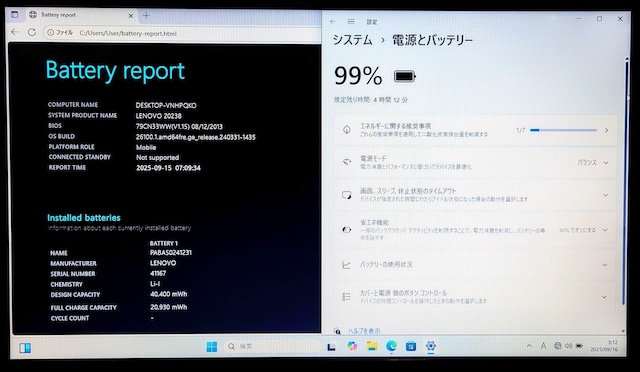
Task: Click the lid and power button controls icon
Action: [346, 297]
